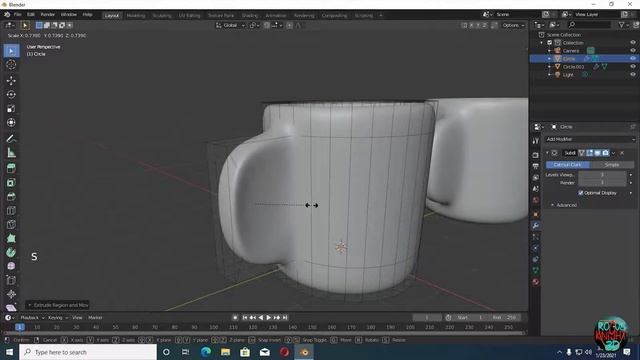Screen dimensions: 640x360
Task: Uncheck the Collection exclude checkbox
Action: pos(549,42)
